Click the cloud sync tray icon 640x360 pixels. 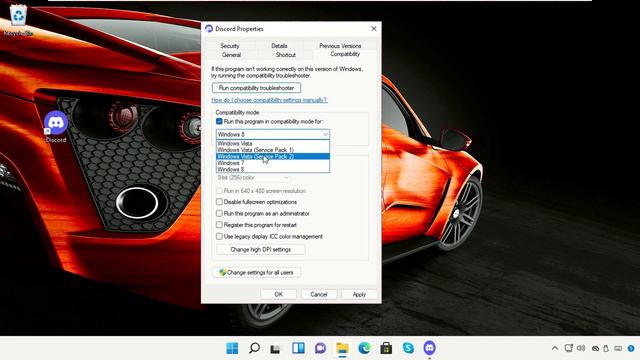(x=596, y=348)
